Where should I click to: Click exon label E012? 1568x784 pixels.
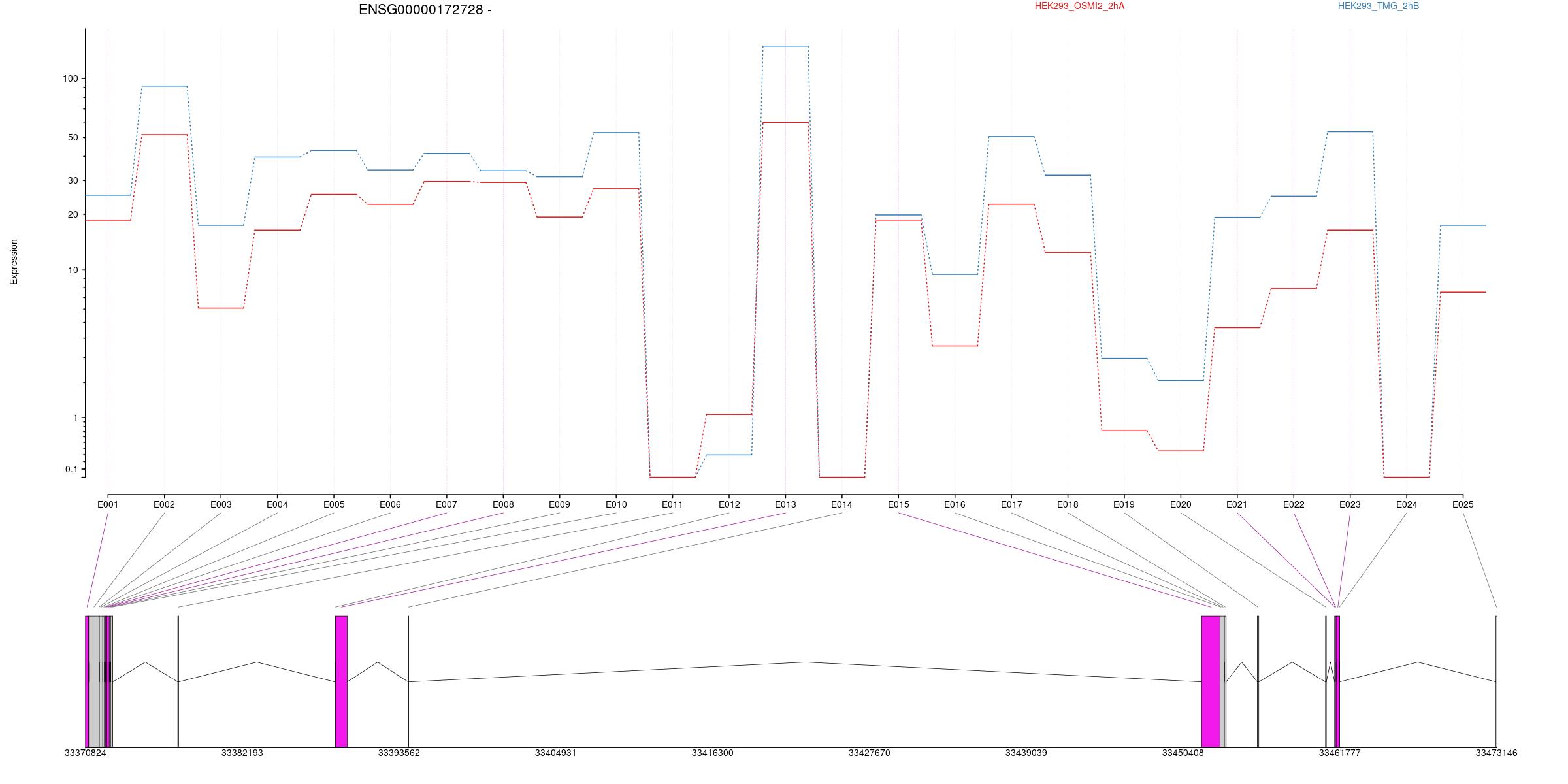(729, 504)
